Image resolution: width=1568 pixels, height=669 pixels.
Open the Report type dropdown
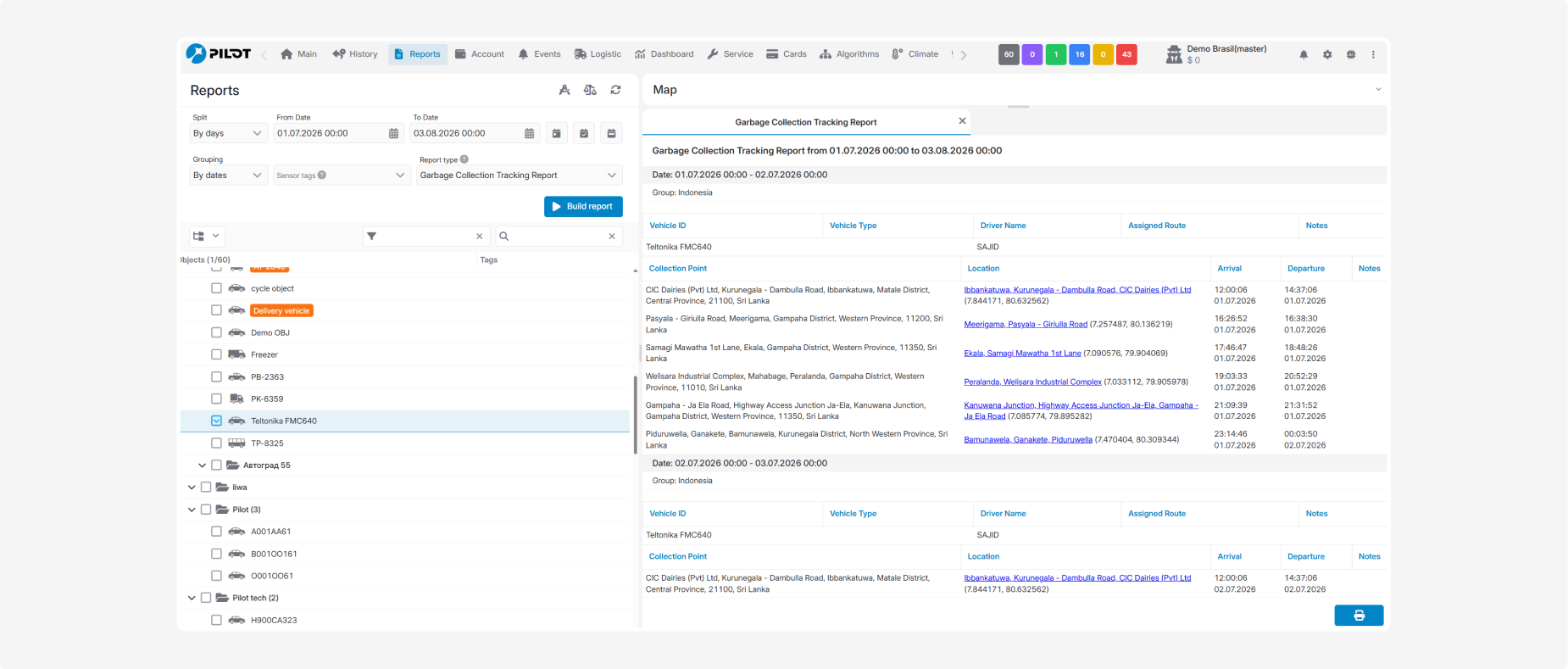[519, 176]
